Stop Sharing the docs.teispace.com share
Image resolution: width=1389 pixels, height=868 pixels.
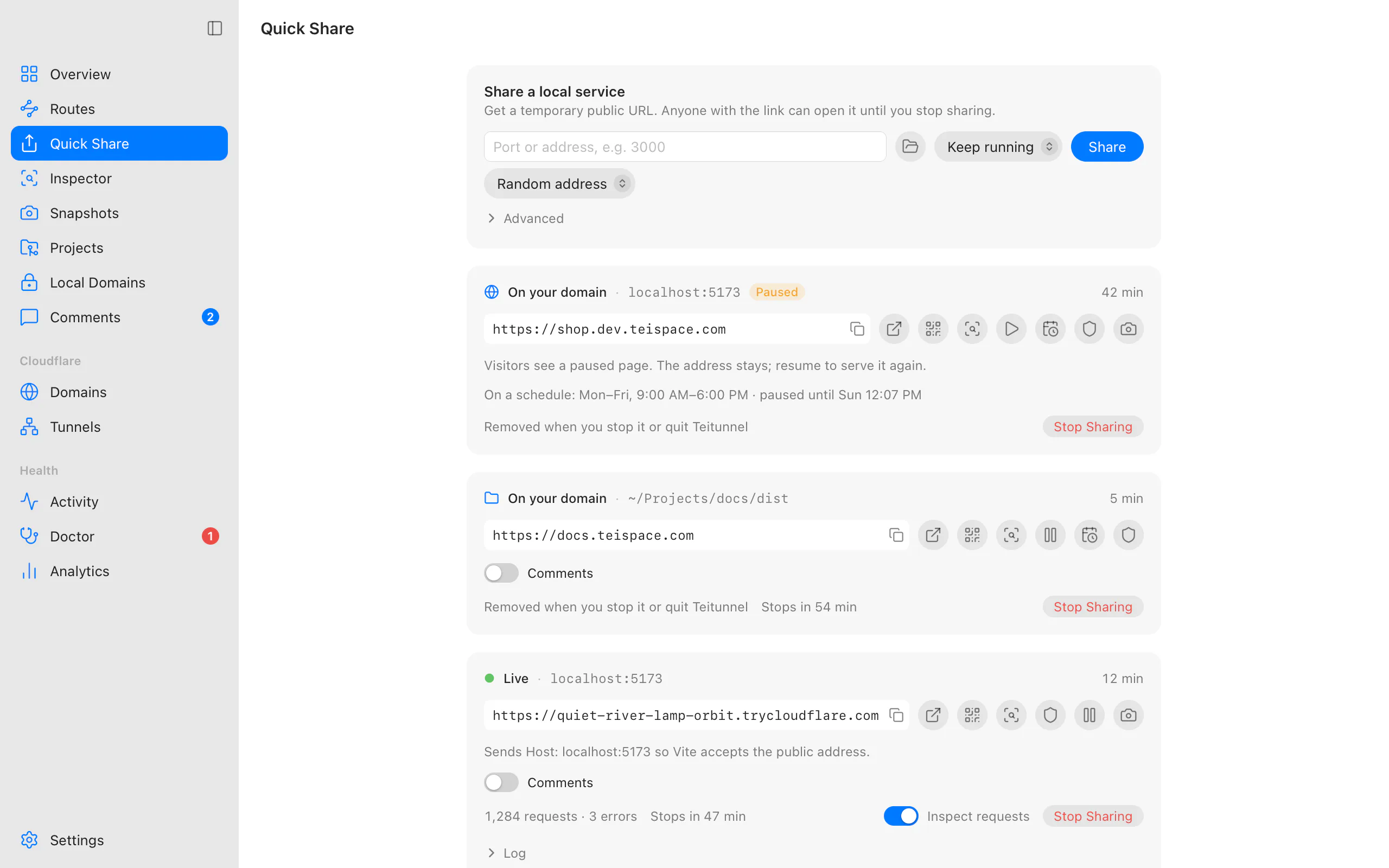coord(1092,607)
